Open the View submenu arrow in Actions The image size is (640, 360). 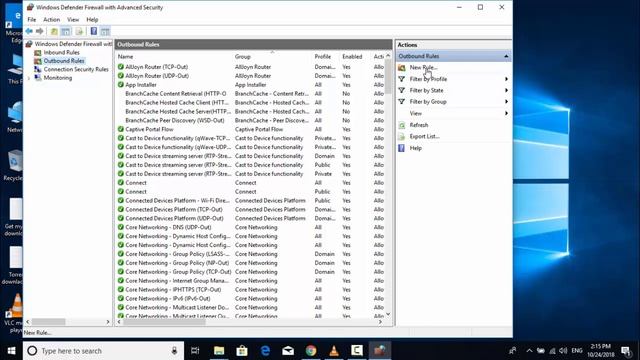[506, 113]
